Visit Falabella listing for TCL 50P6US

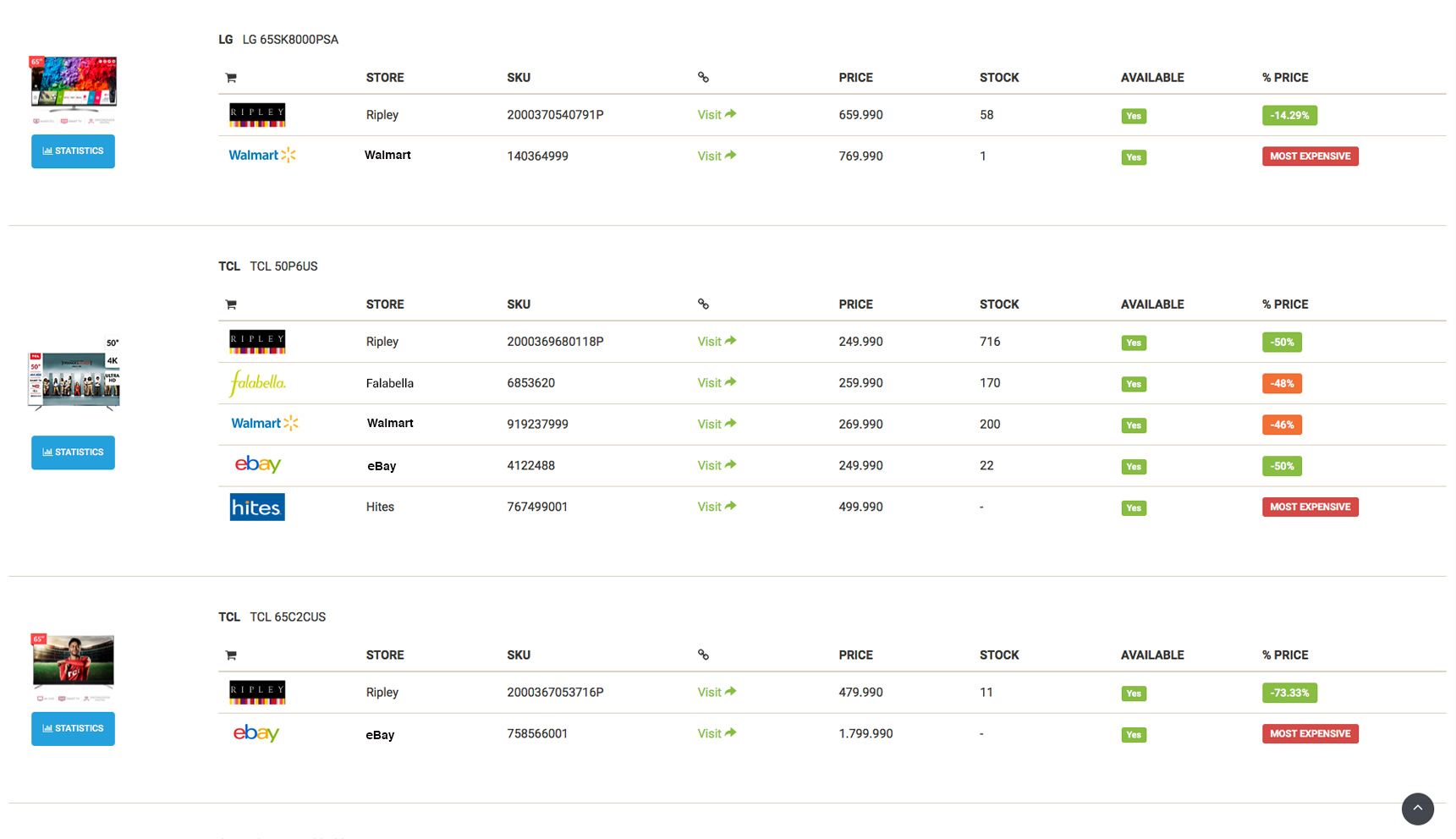coord(717,383)
